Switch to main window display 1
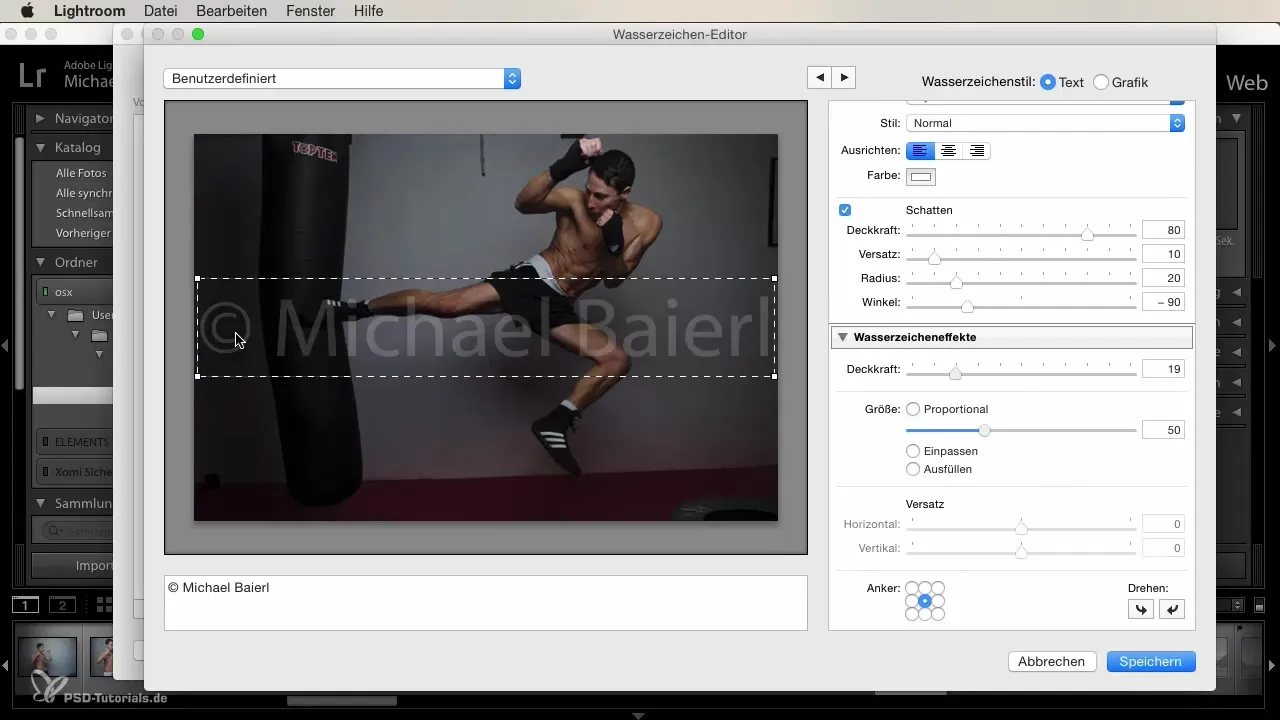 26,605
